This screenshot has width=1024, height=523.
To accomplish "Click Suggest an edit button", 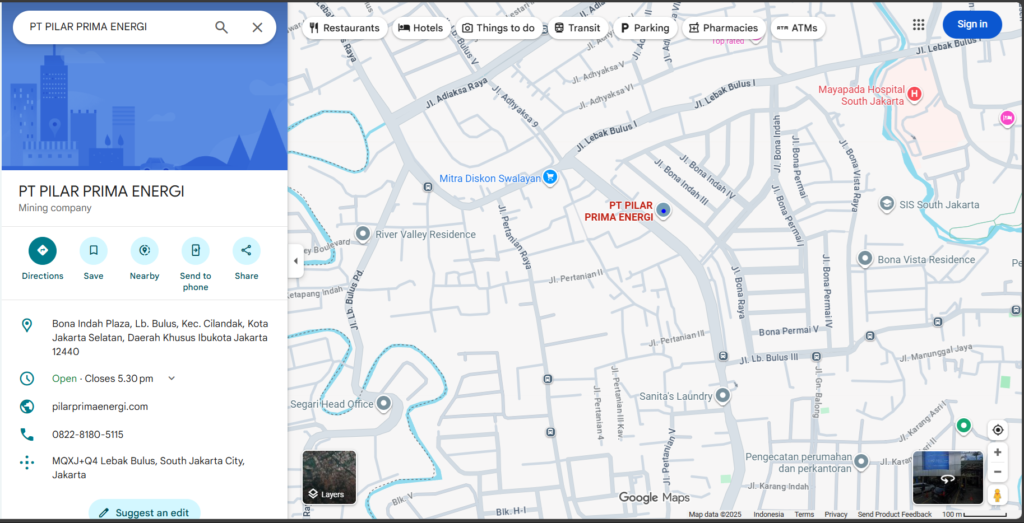I will [x=144, y=512].
